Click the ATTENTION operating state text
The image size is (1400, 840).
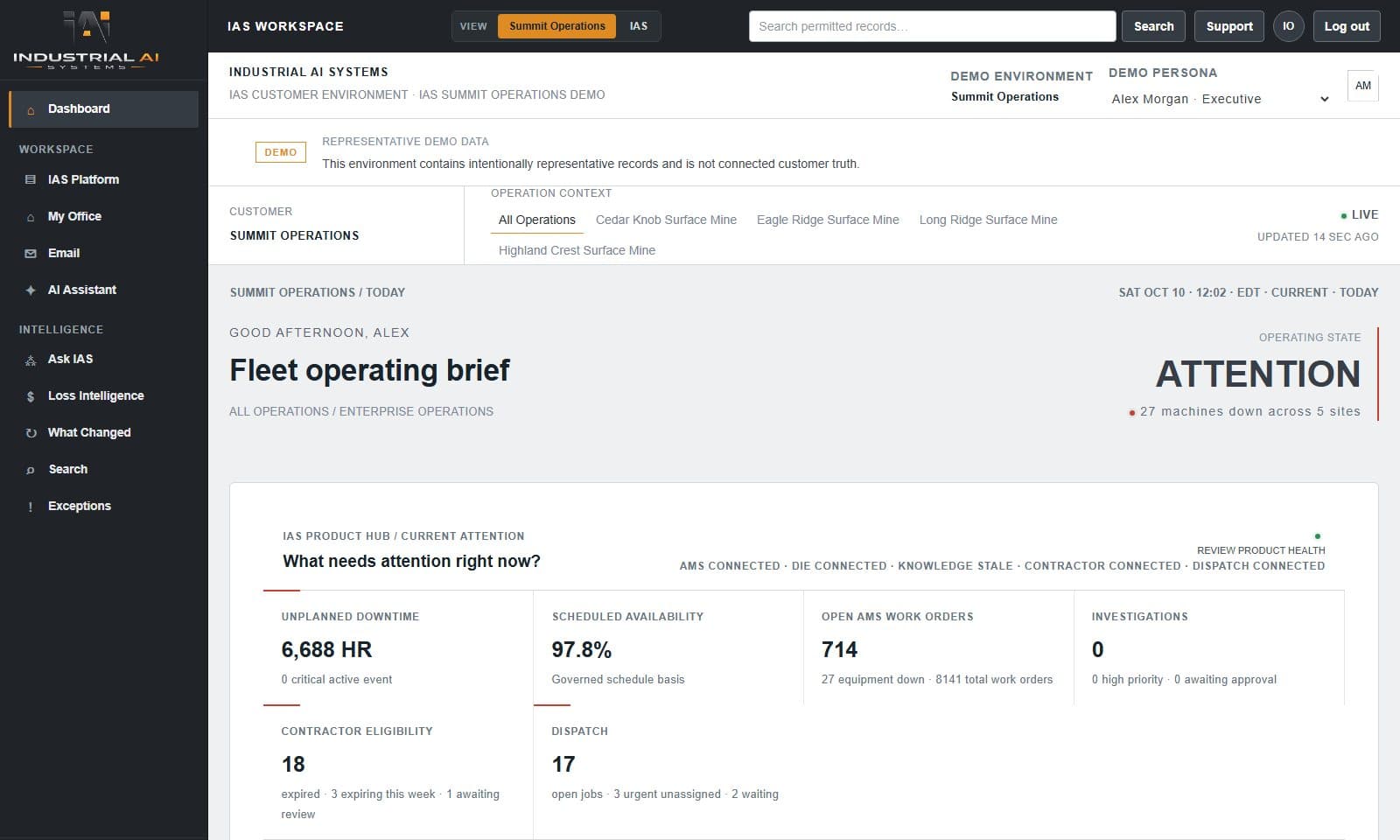(x=1258, y=374)
